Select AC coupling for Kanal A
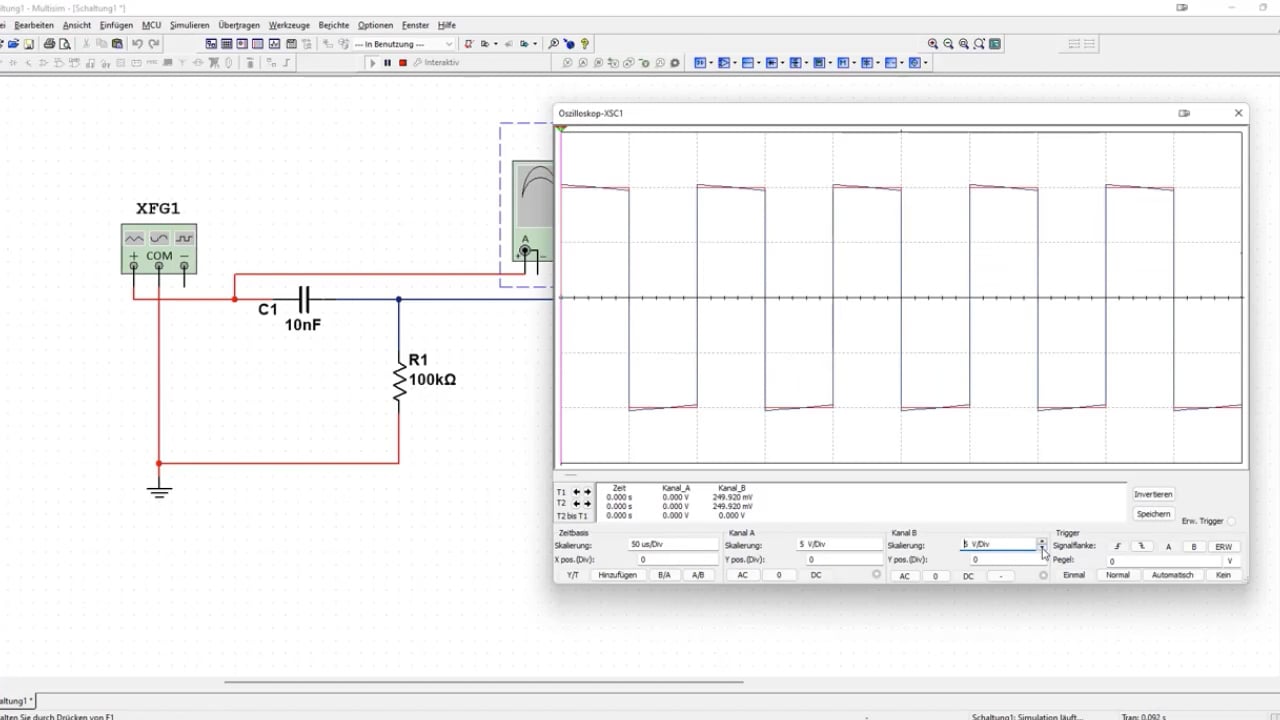Screen dimensions: 1280x720 coord(742,575)
